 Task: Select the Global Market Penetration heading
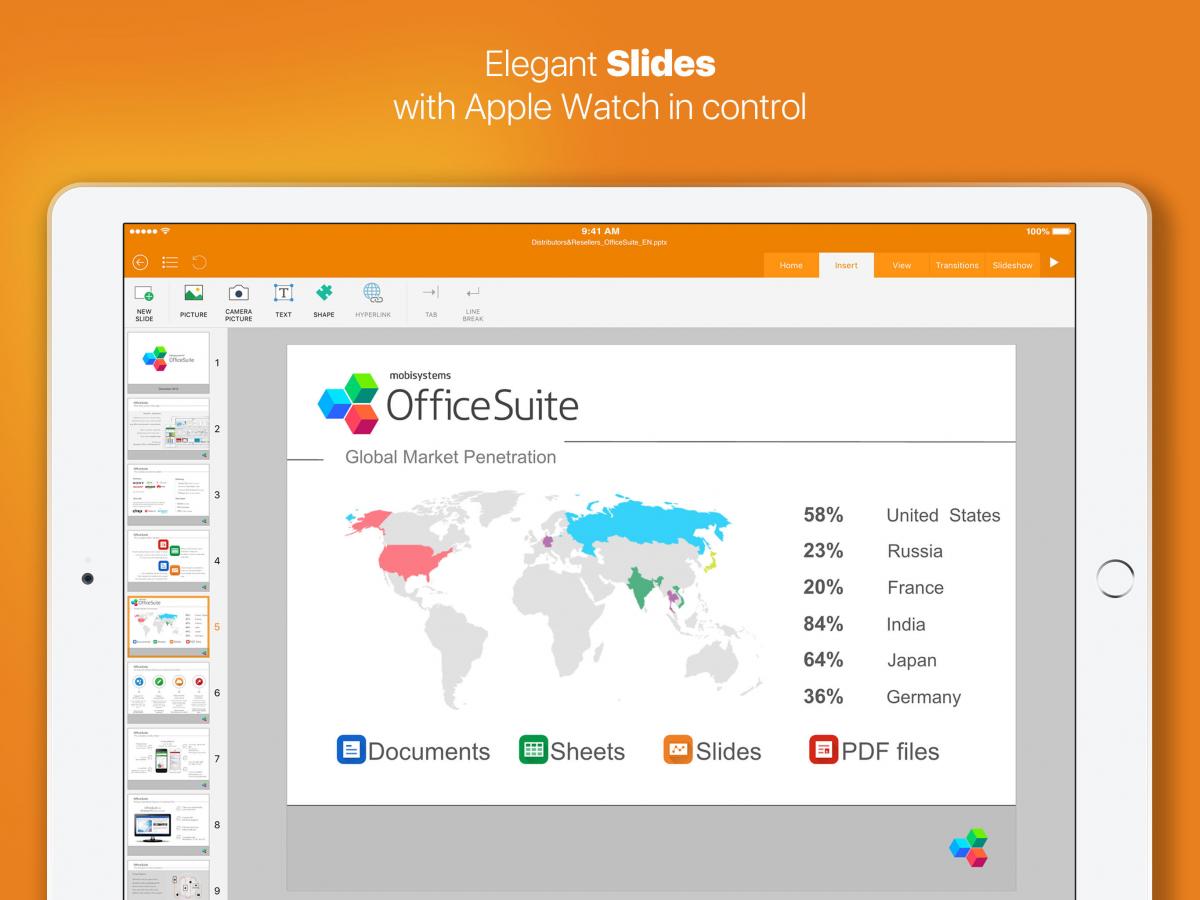coord(451,457)
